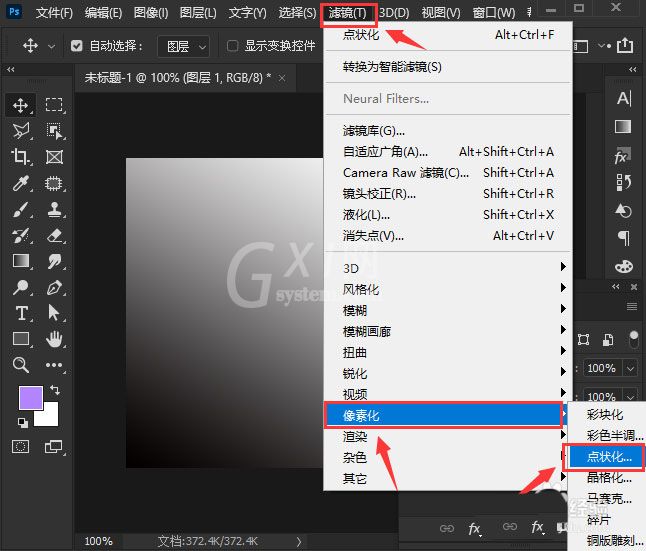
Task: Select 点状化... in the 像素化 submenu
Action: coord(606,457)
